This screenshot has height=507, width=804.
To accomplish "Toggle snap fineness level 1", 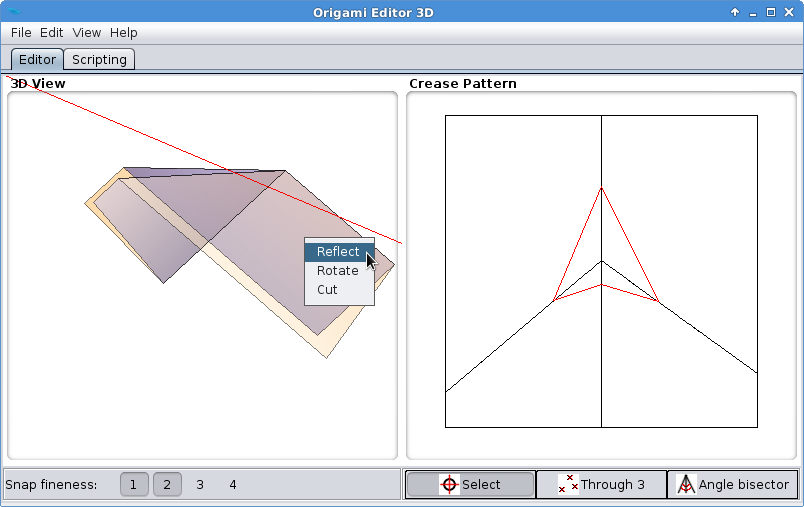I will pos(134,485).
